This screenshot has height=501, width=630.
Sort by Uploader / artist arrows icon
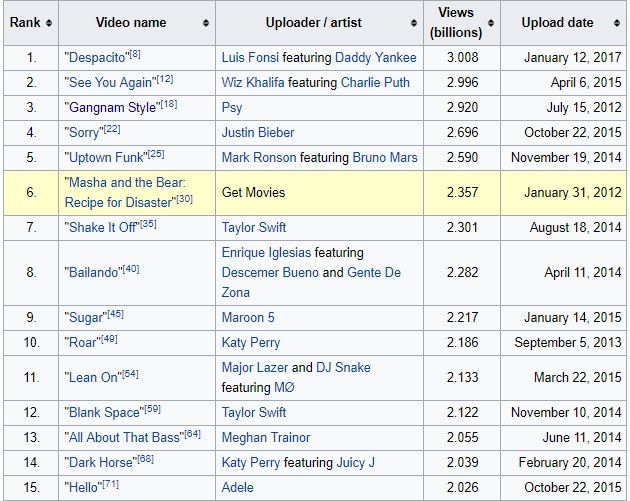[414, 23]
